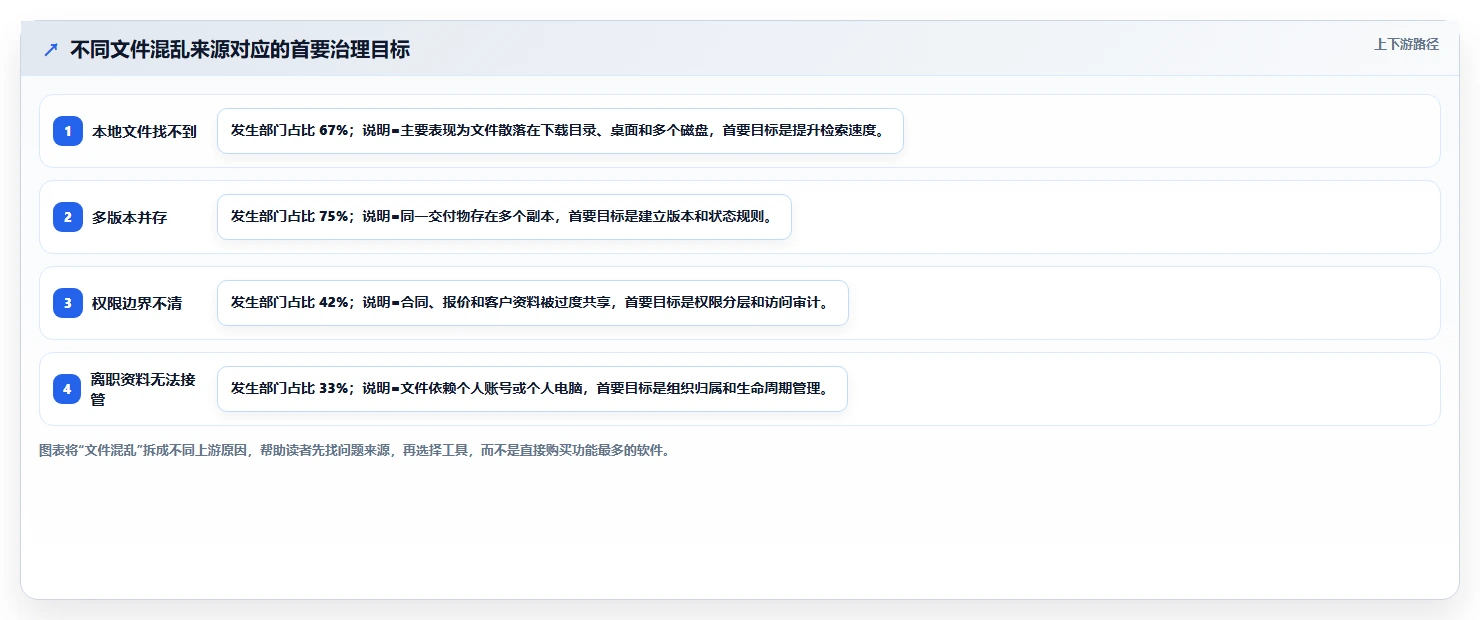This screenshot has height=620, width=1480.
Task: Click the 权限边界不清 label
Action: 137,303
